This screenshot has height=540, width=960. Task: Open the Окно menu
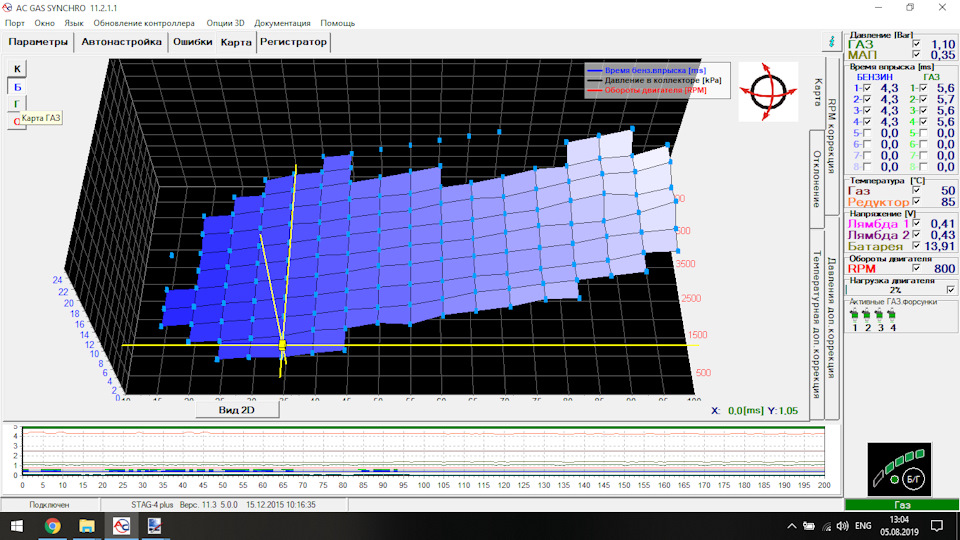coord(44,23)
